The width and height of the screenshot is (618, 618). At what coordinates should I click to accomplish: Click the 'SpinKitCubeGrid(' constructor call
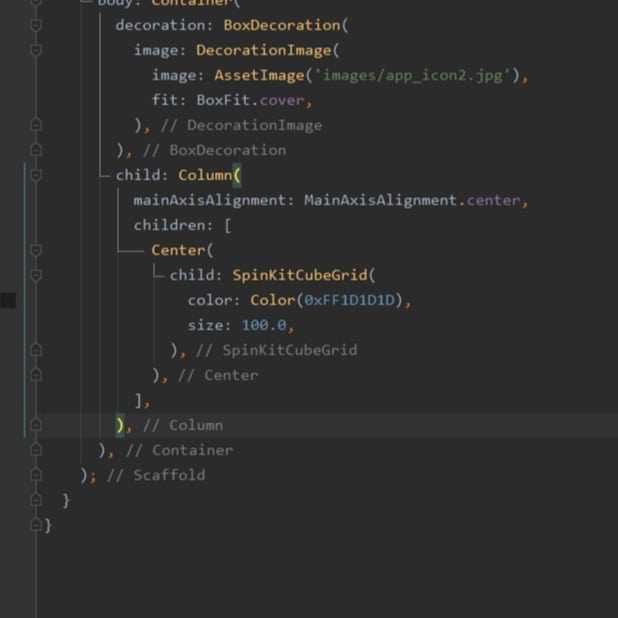pyautogui.click(x=304, y=275)
